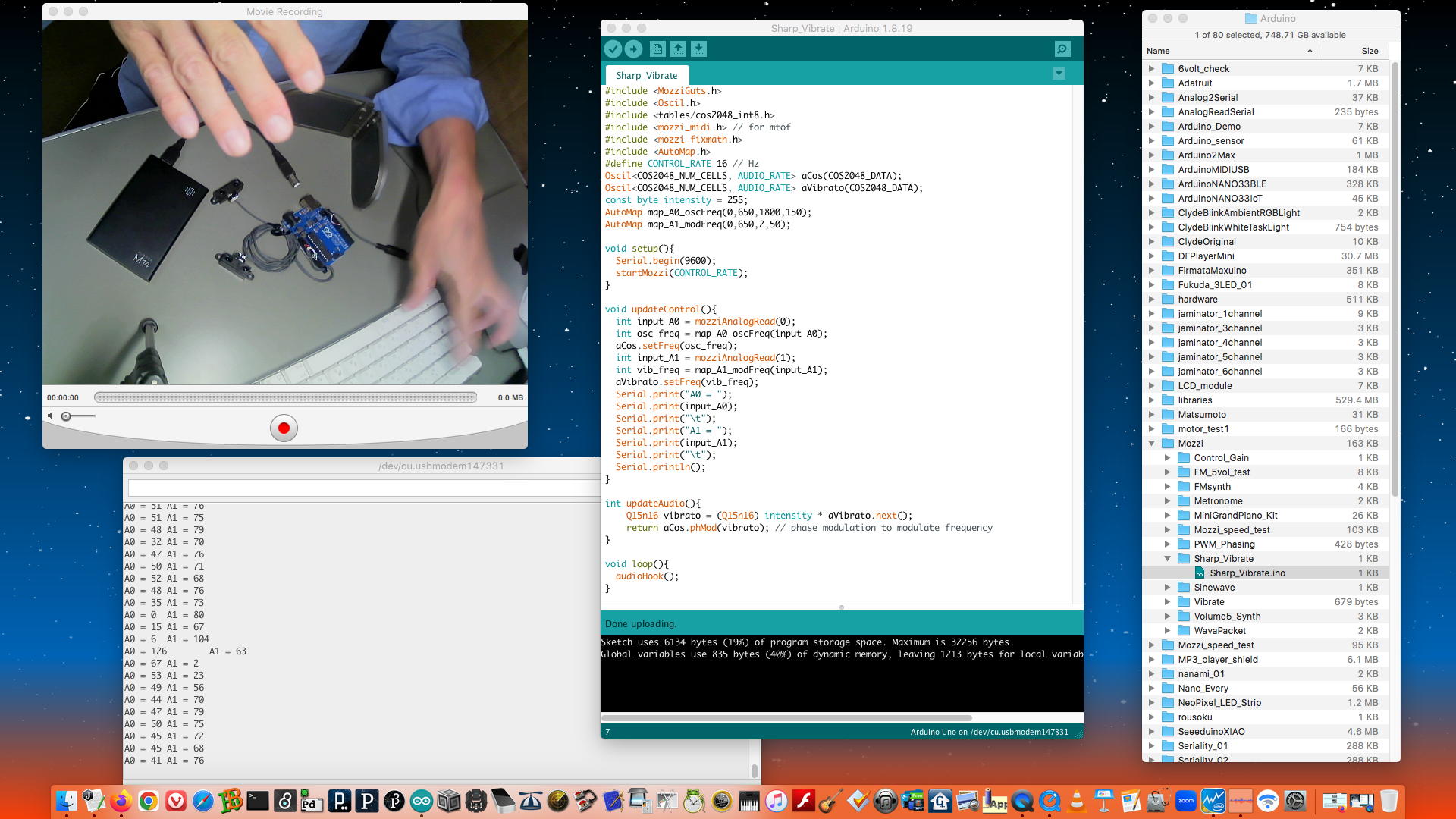Click the volume speaker icon in Movie Recording
Viewport: 1456px width, 819px height.
click(51, 416)
